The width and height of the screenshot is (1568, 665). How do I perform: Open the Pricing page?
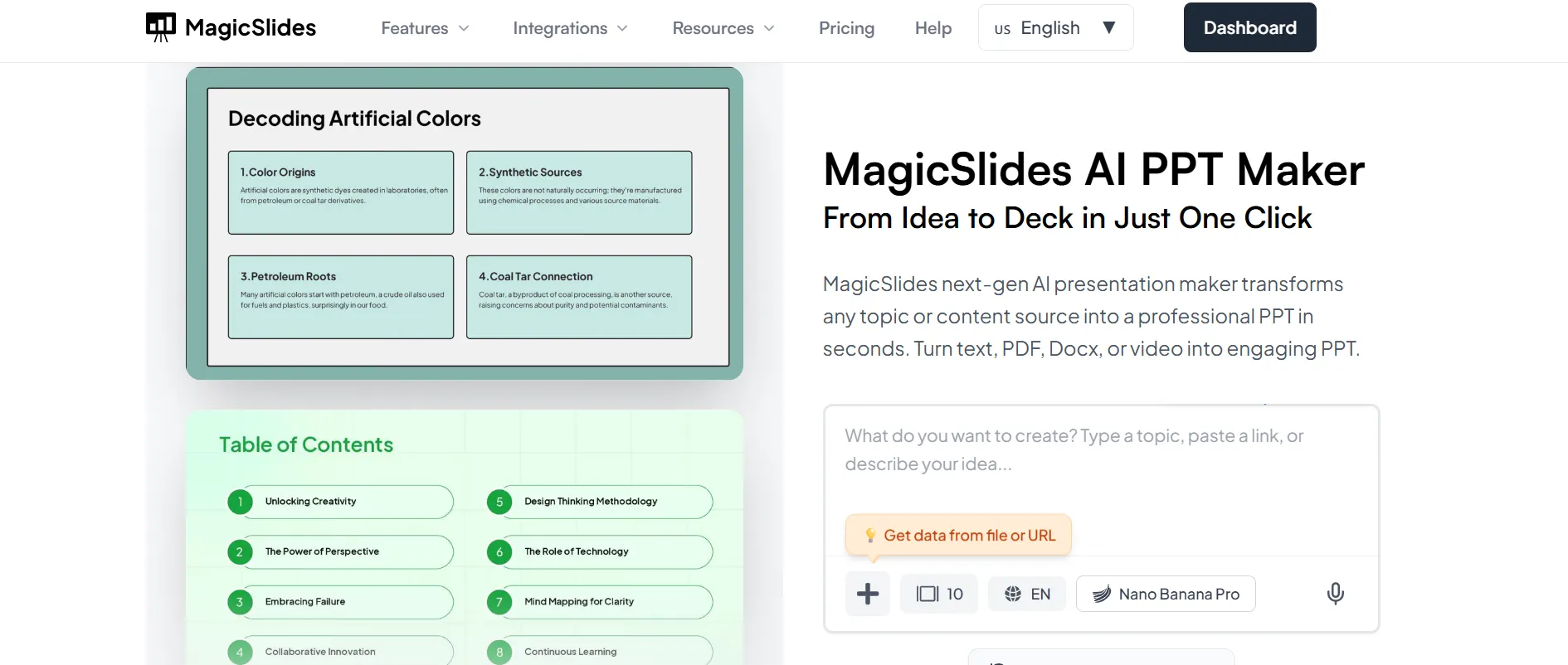846,28
